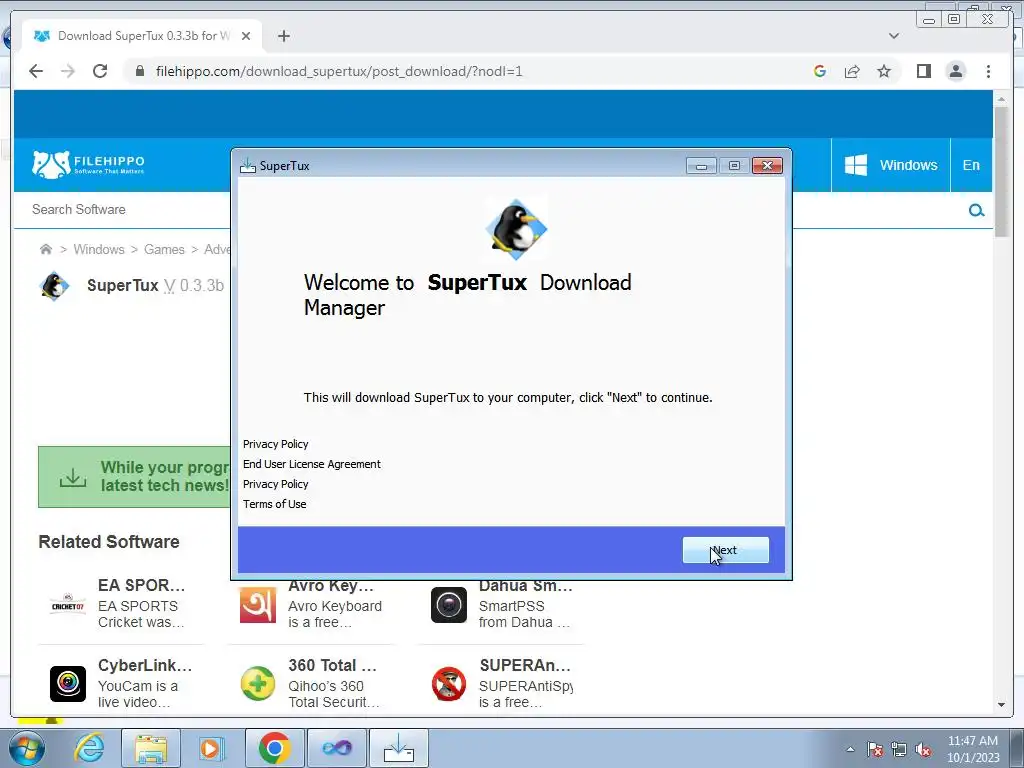Switch to Chrome in the taskbar

274,748
